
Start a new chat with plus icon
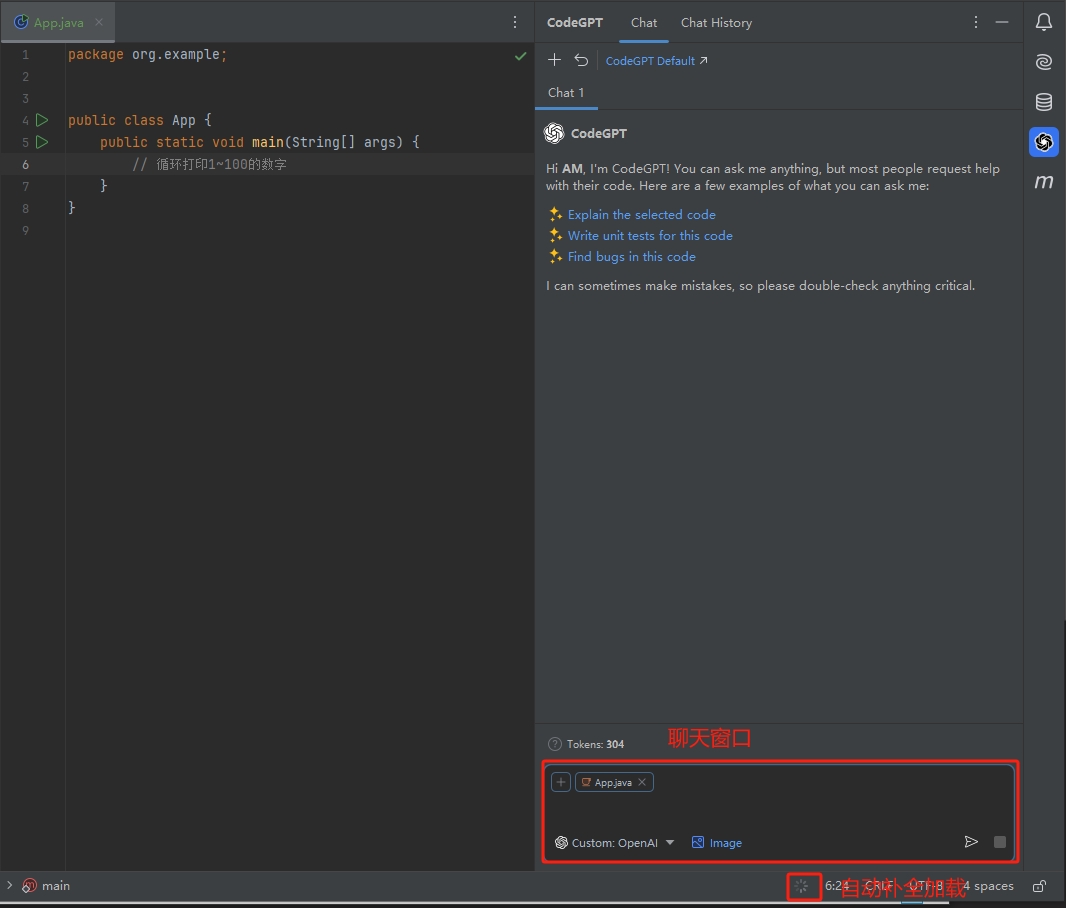click(x=555, y=60)
